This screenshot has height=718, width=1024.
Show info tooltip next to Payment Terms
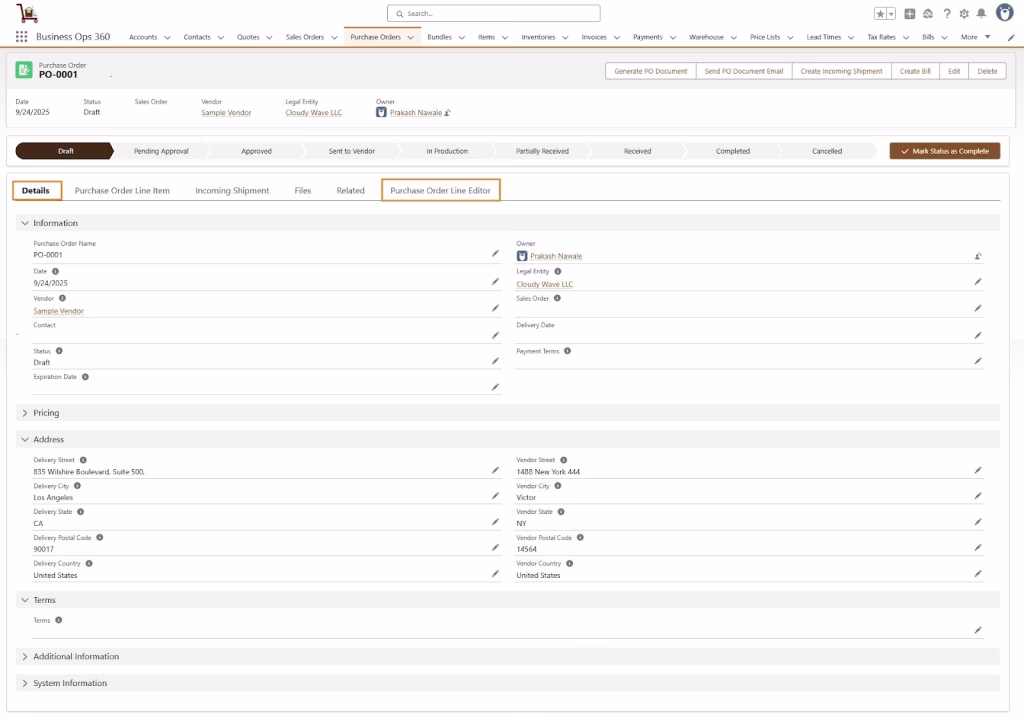568,351
